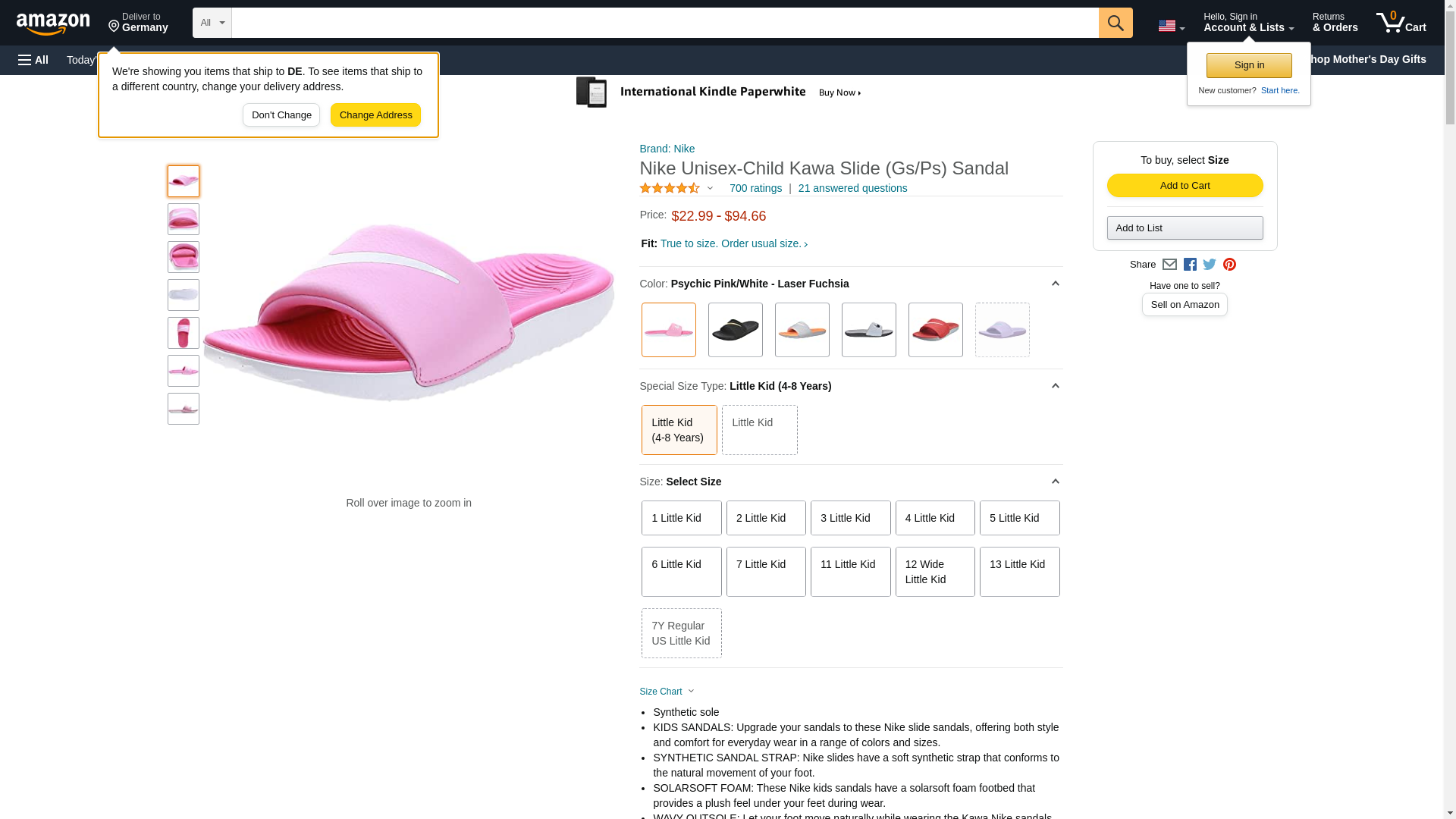Open the 700 ratings link
Viewport: 1456px width, 819px height.
pos(755,188)
